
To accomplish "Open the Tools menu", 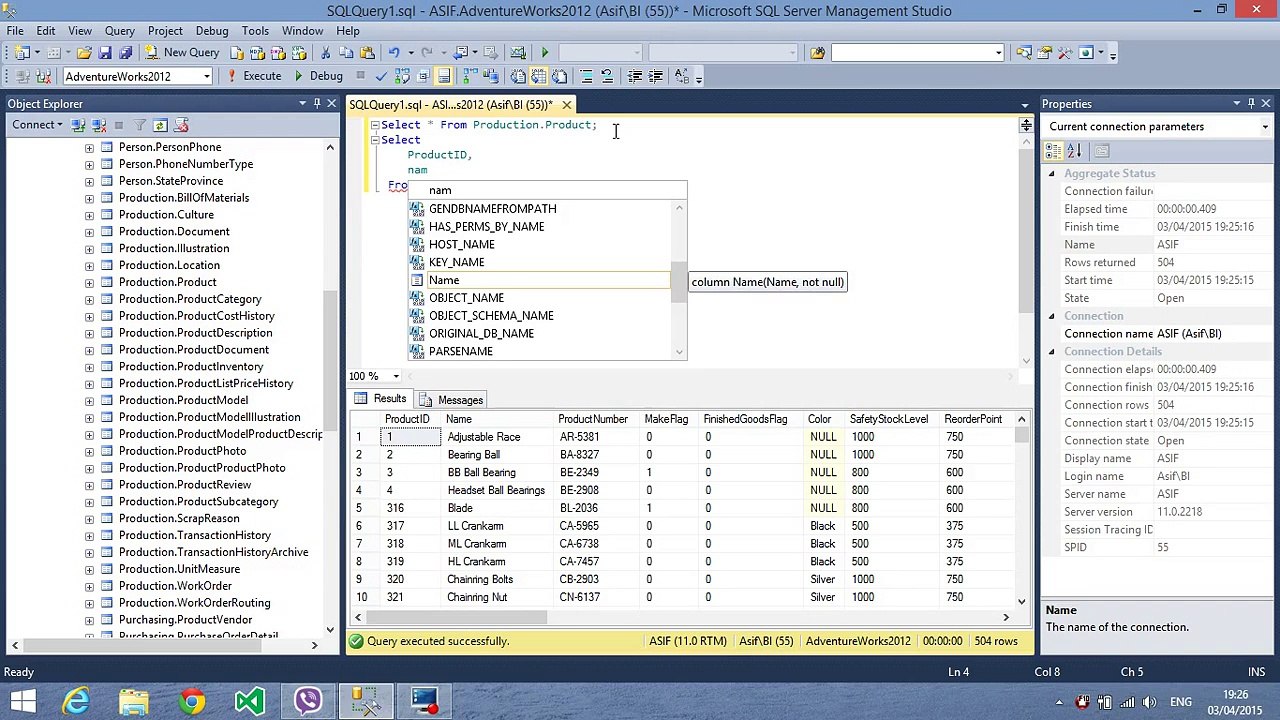I will tap(255, 31).
